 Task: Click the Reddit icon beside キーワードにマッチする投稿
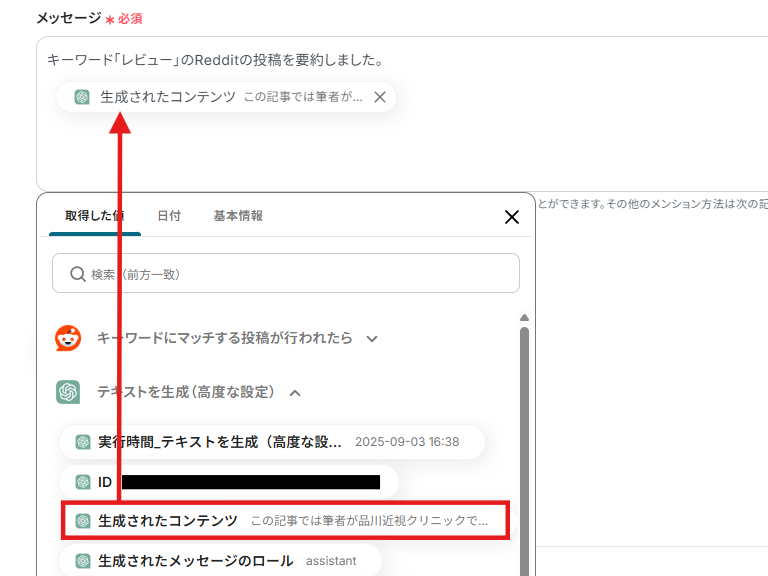click(x=68, y=338)
